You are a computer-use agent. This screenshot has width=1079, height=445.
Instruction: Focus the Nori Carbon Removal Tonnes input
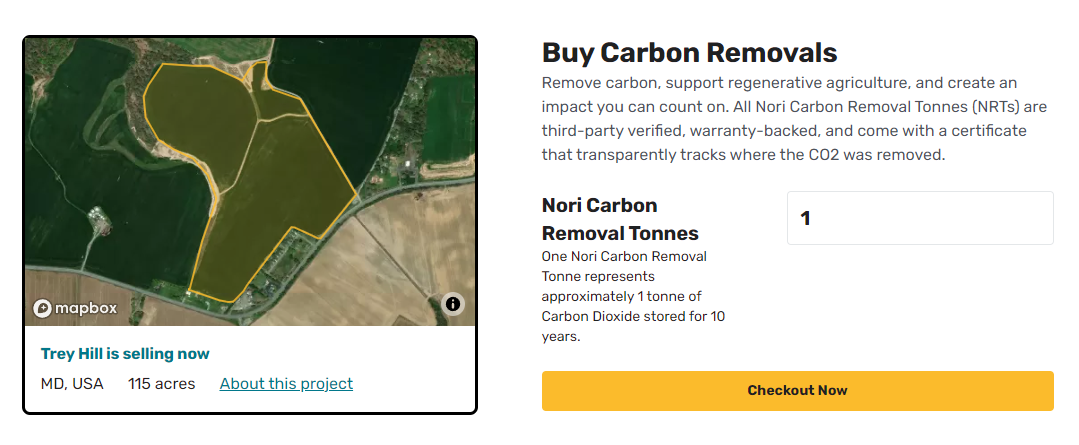tap(920, 218)
